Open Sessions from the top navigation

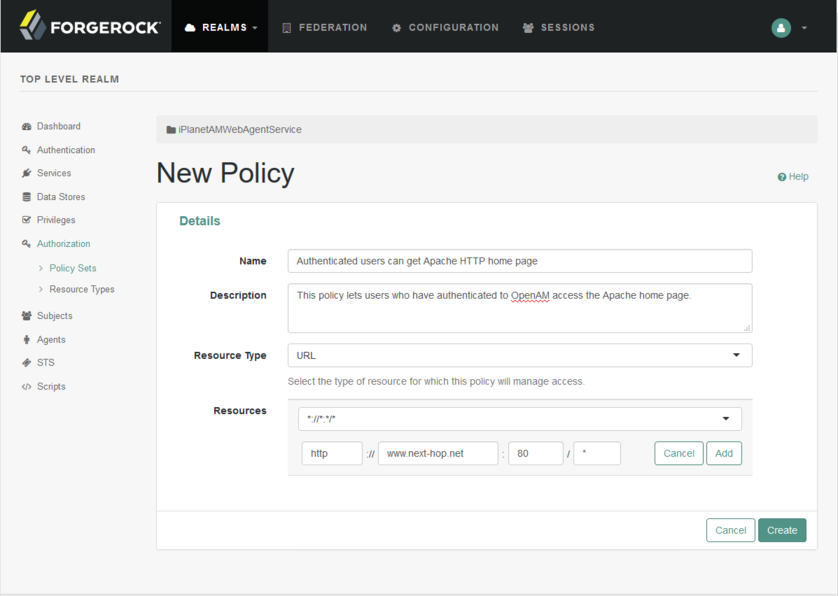[558, 27]
